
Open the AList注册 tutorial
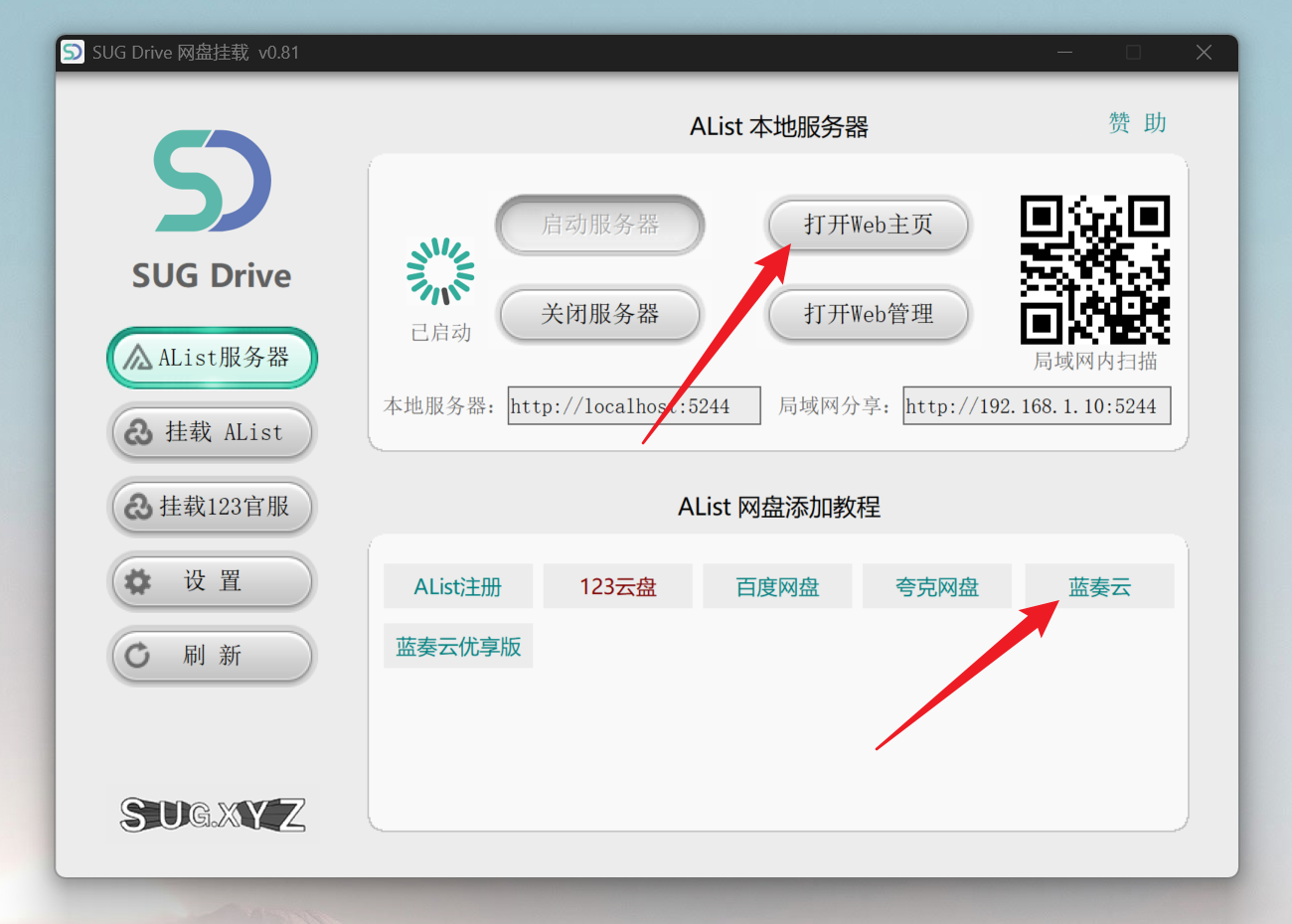[458, 587]
